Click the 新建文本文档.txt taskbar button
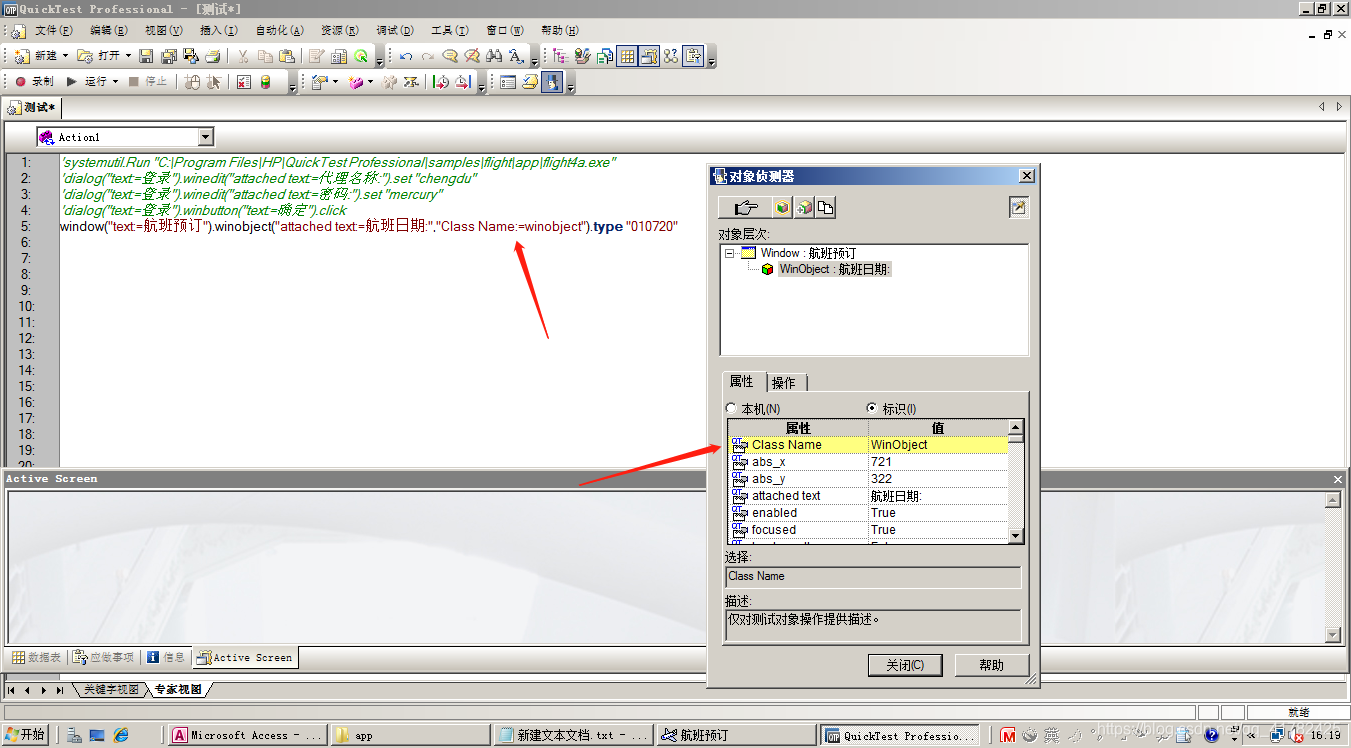The width and height of the screenshot is (1351, 748). point(573,735)
